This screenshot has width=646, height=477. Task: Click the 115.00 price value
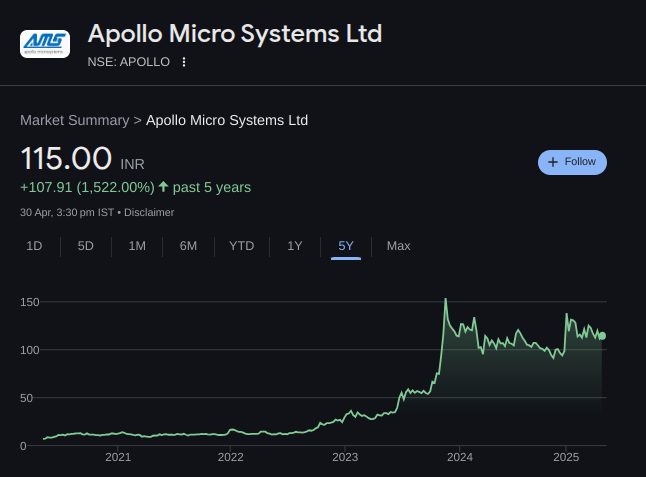[66, 158]
